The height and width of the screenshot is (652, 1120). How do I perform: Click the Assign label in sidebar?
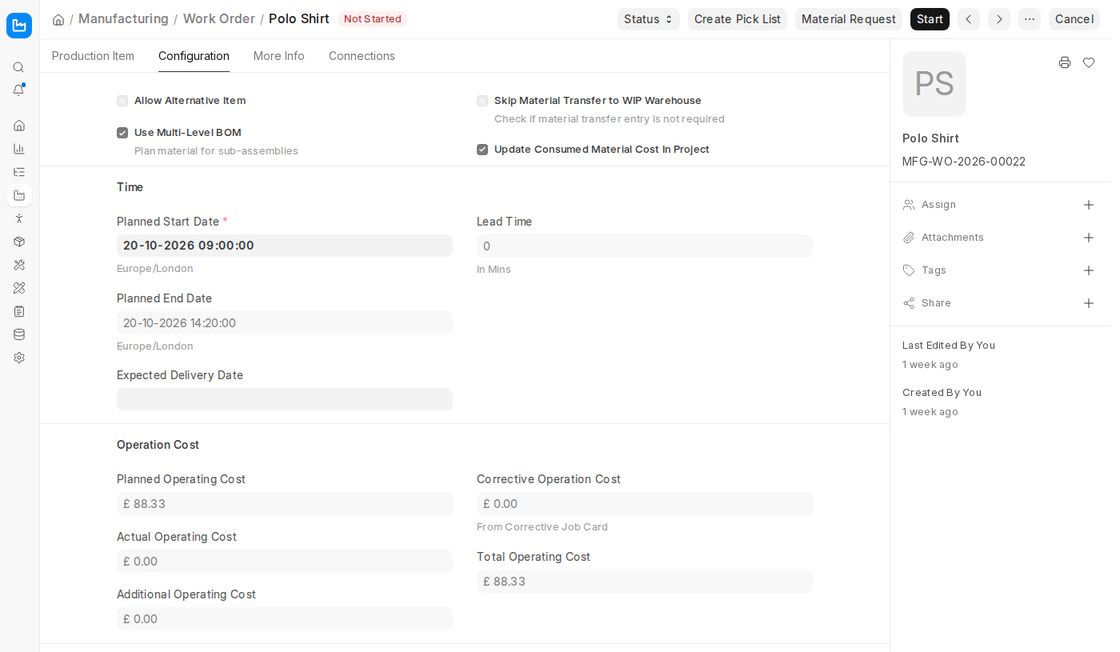coord(939,205)
